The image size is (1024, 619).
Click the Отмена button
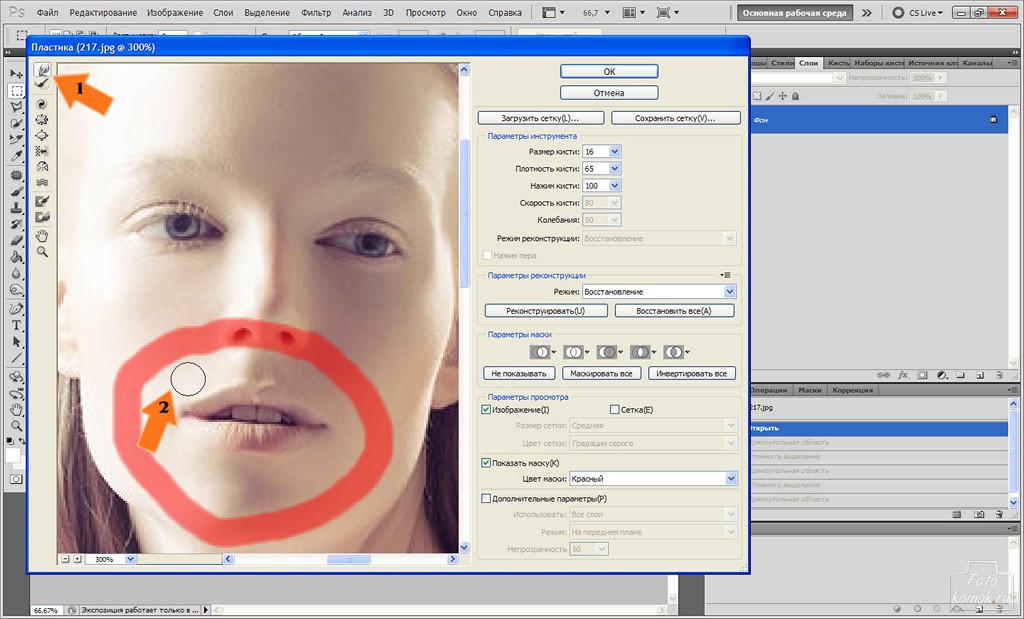pos(609,93)
